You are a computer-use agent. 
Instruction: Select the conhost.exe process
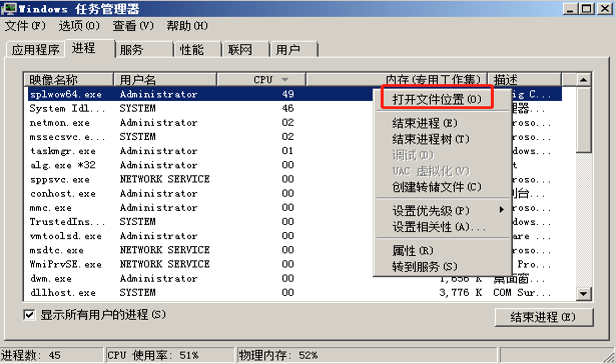(x=62, y=194)
